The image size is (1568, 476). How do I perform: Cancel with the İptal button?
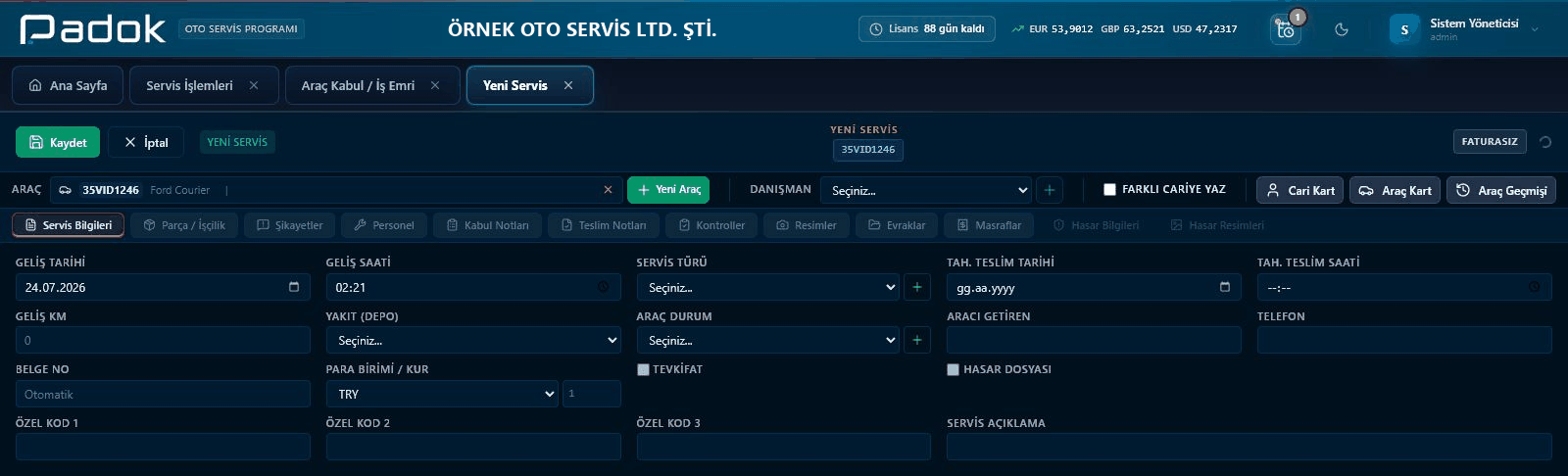[x=146, y=142]
